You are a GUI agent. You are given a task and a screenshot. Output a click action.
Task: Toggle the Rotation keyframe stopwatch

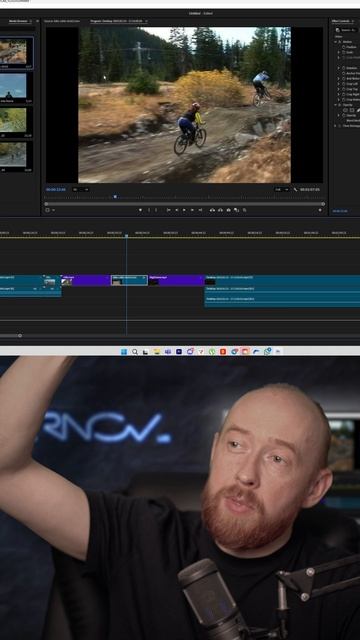[x=343, y=68]
